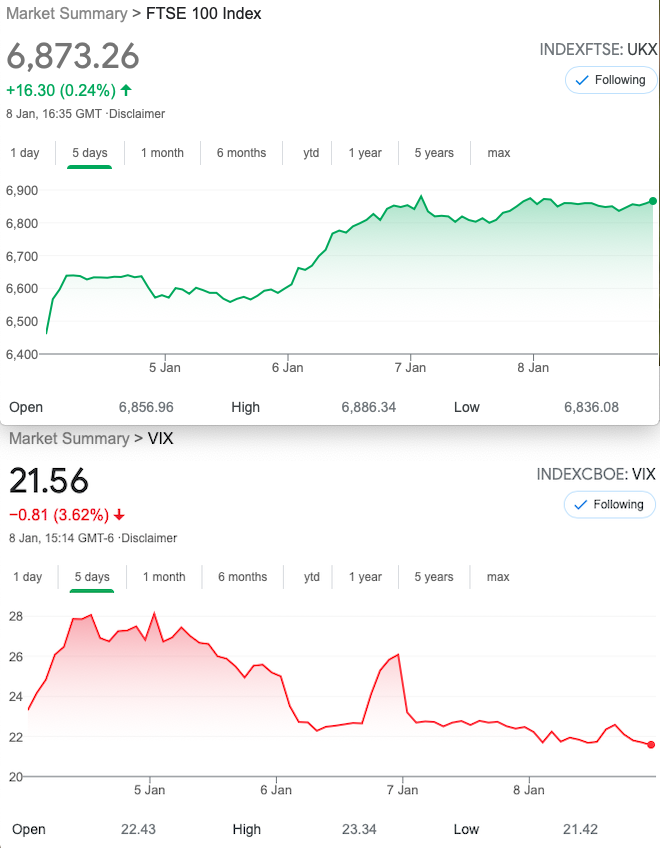
Task: Select the FTSE 100 '5 years' range tab
Action: (x=434, y=153)
